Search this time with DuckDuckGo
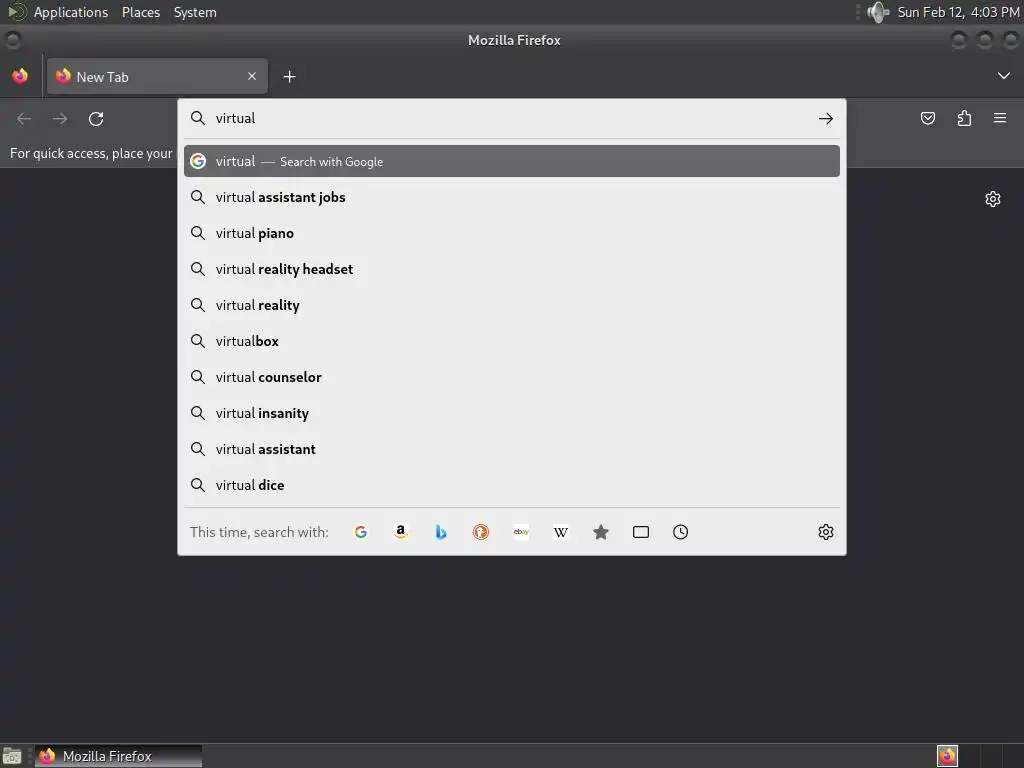Viewport: 1024px width, 768px height. point(481,532)
